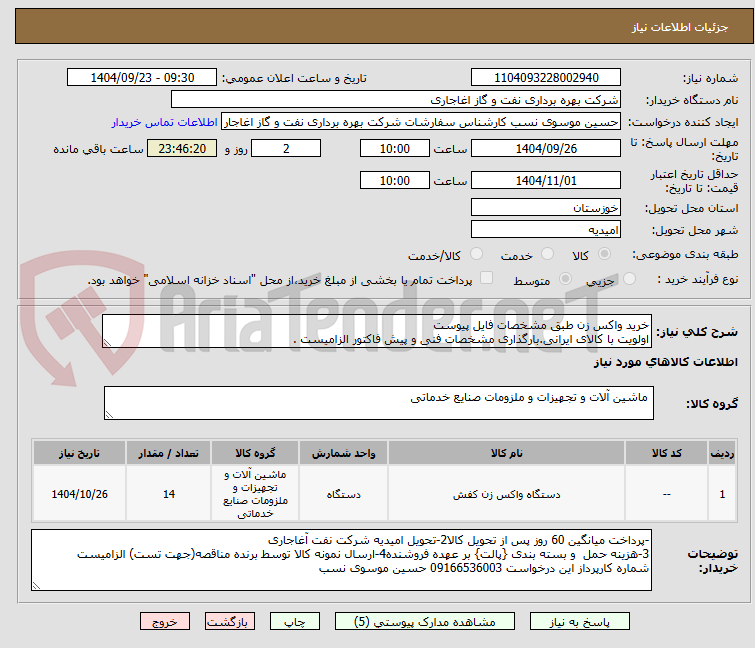Image resolution: width=755 pixels, height=648 pixels.
Task: Click the delivery city field 'امیدیه'
Action: click(x=546, y=230)
